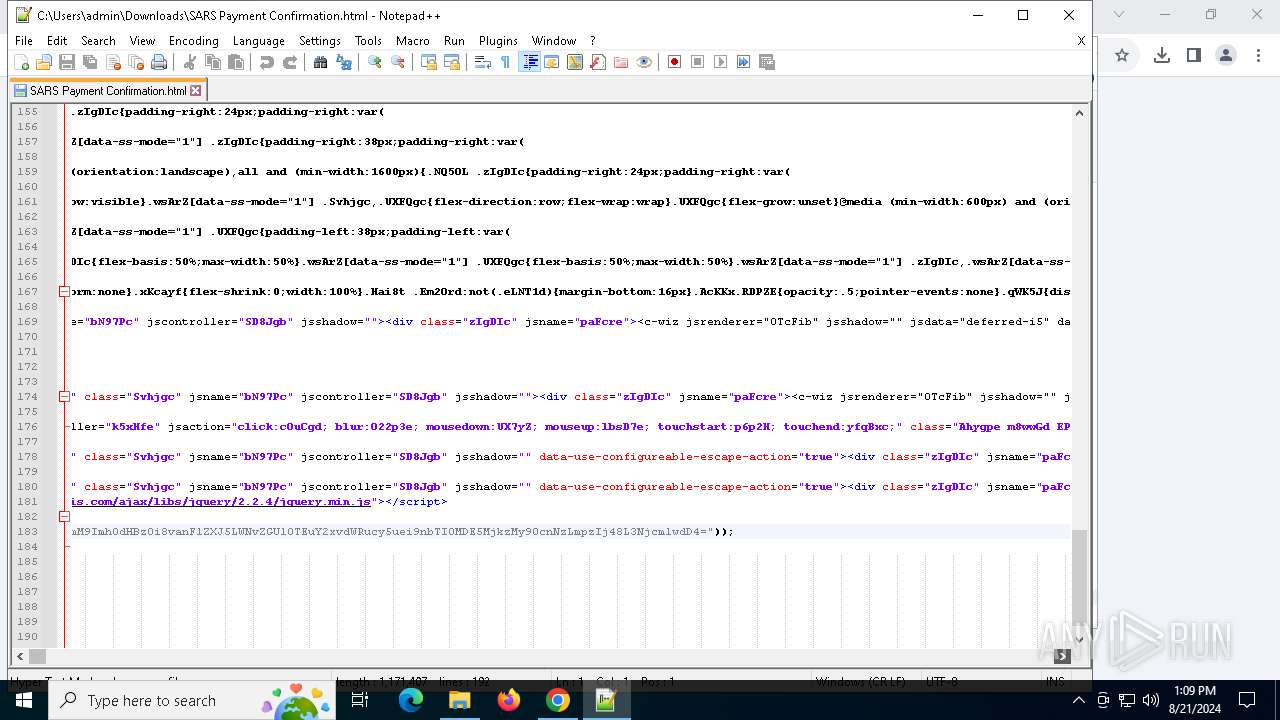Image resolution: width=1280 pixels, height=720 pixels.
Task: Click the horizontal scrollbar left arrow
Action: click(20, 656)
